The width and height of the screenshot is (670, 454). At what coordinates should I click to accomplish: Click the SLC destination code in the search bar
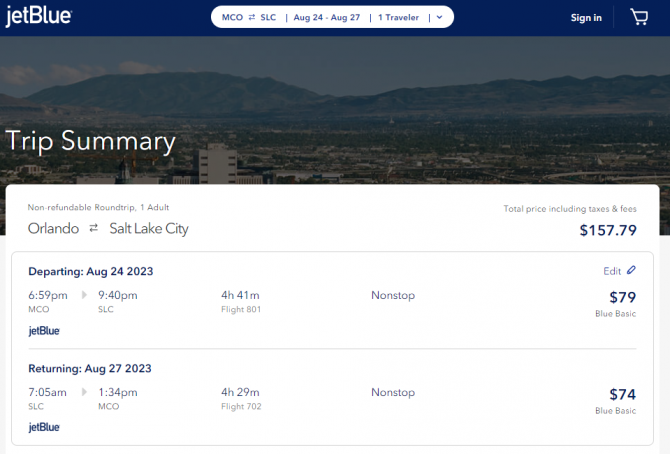(268, 18)
